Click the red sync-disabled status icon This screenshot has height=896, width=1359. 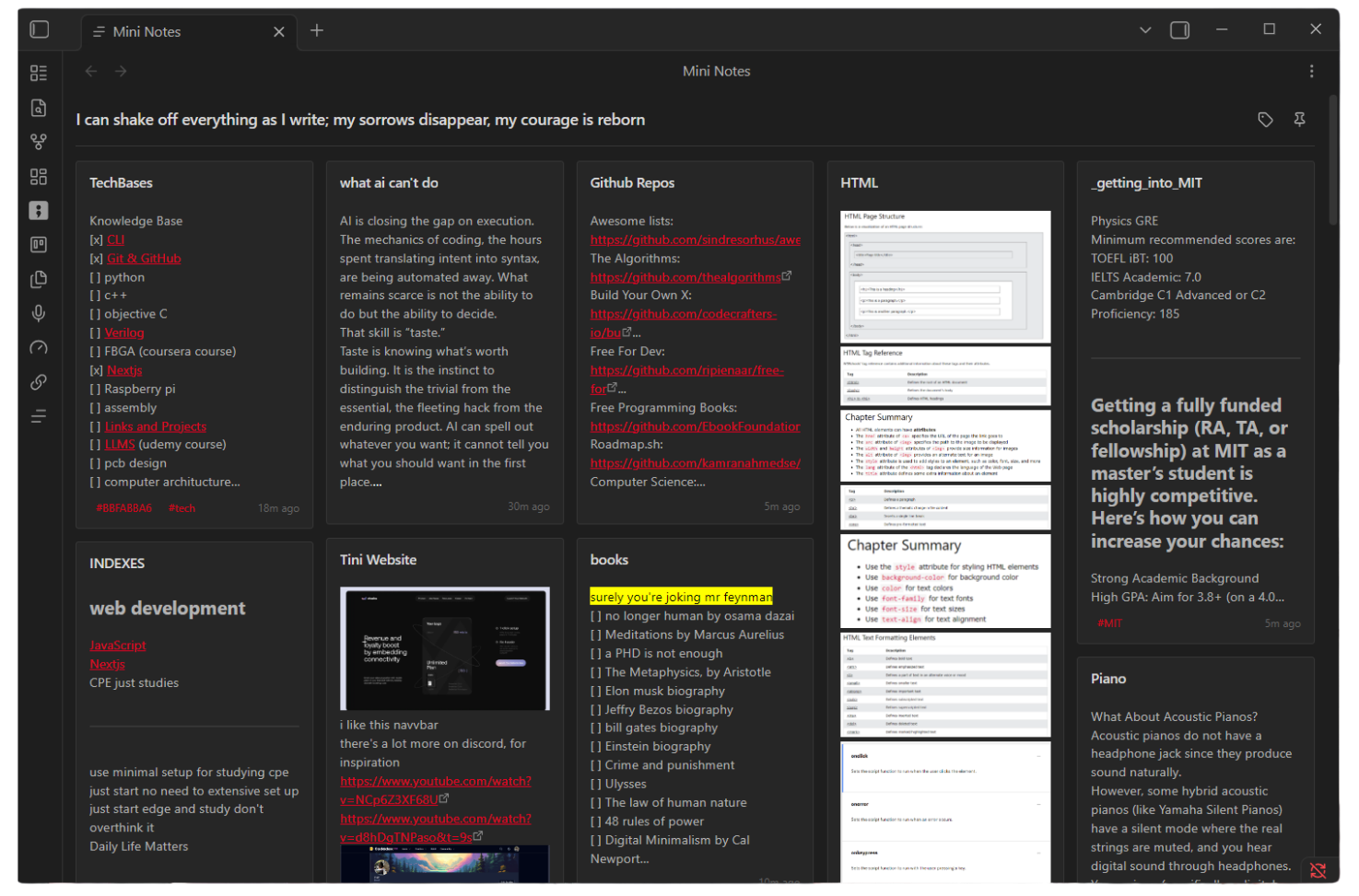pos(1318,870)
